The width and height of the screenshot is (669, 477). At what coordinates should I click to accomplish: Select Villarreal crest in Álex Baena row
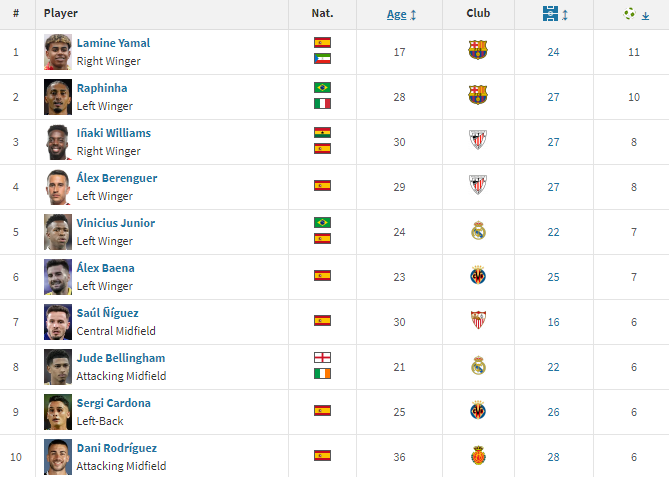coord(478,275)
